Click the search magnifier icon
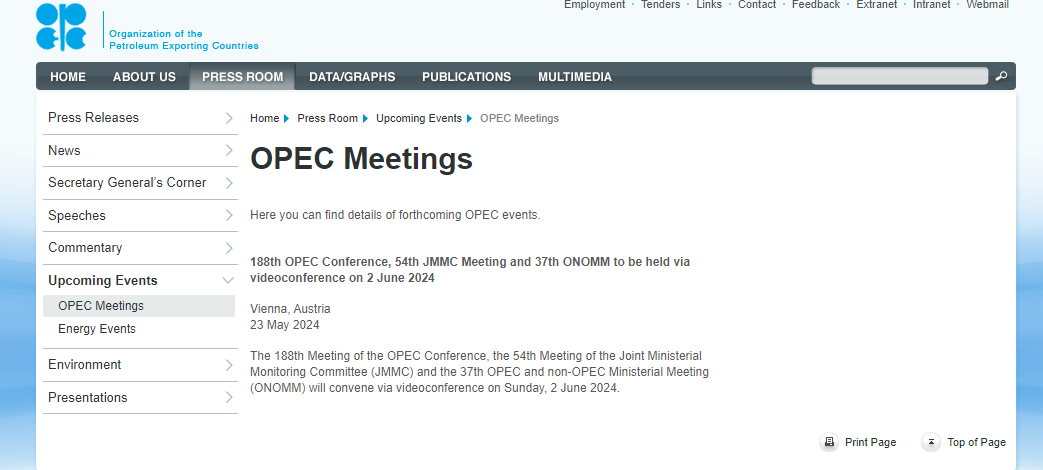 click(1001, 76)
